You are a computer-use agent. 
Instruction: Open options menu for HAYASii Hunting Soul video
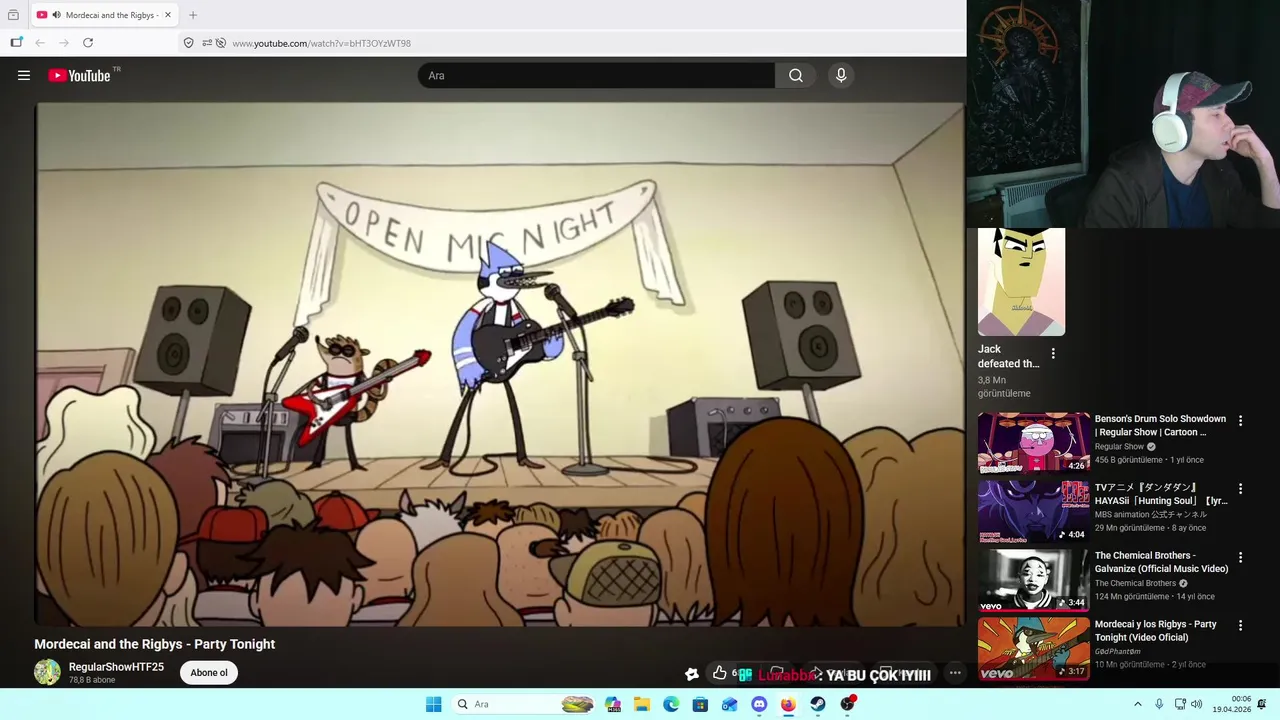click(x=1240, y=489)
